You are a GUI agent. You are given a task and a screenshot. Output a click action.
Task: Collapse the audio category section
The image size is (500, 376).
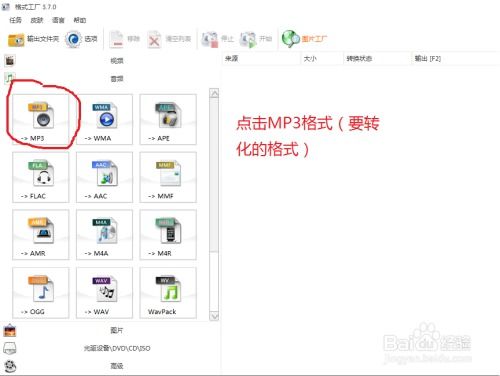coord(110,79)
